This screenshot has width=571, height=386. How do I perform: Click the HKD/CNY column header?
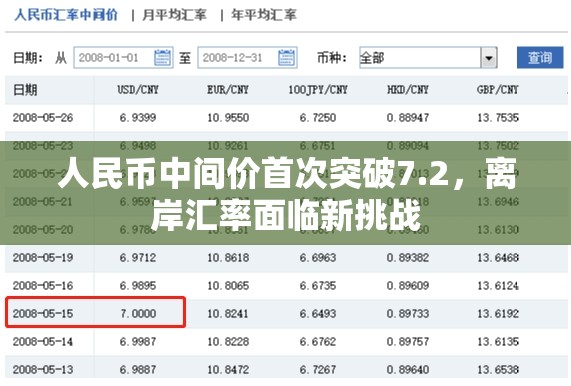(408, 90)
